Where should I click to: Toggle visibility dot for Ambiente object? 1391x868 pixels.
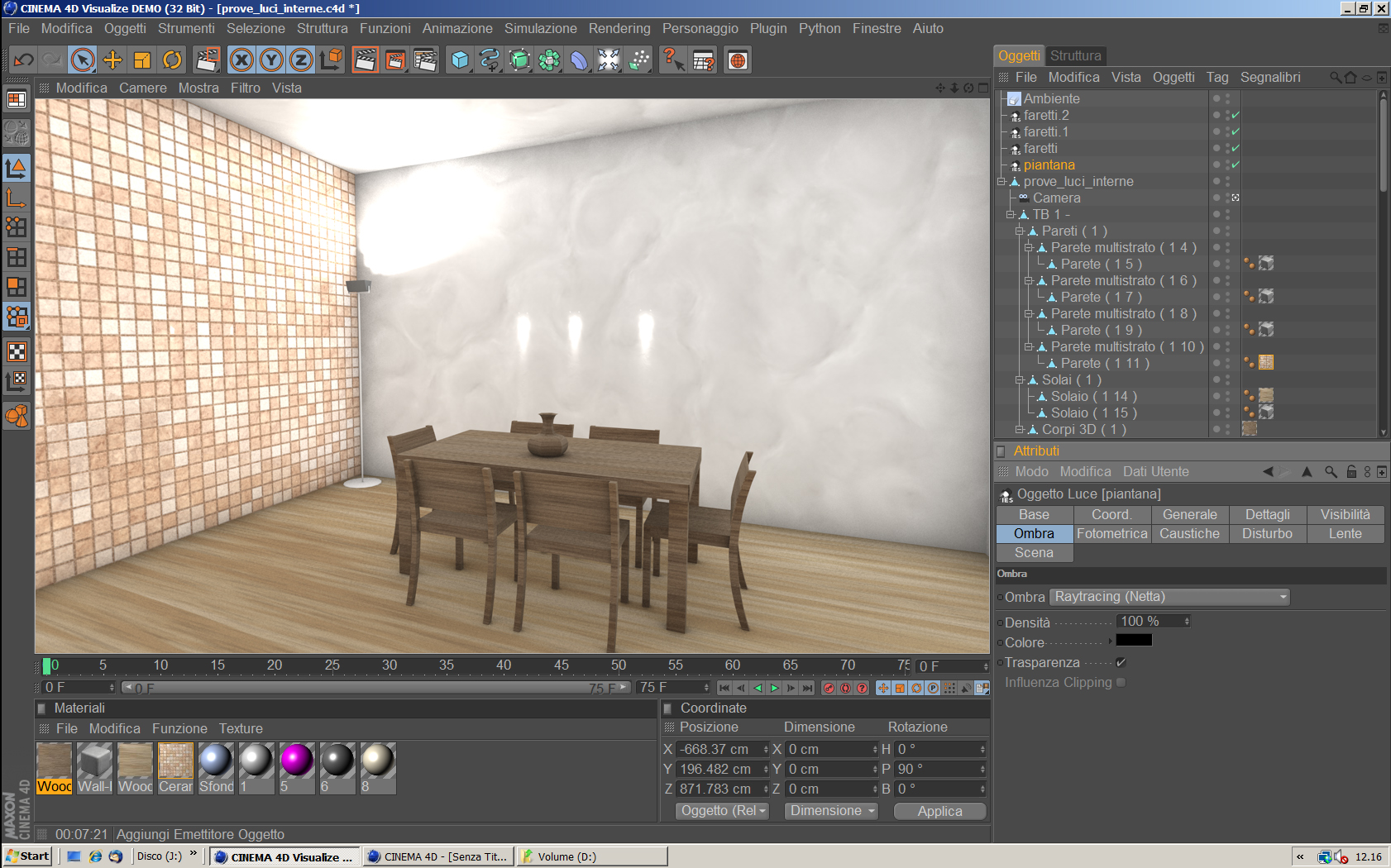(x=1217, y=98)
